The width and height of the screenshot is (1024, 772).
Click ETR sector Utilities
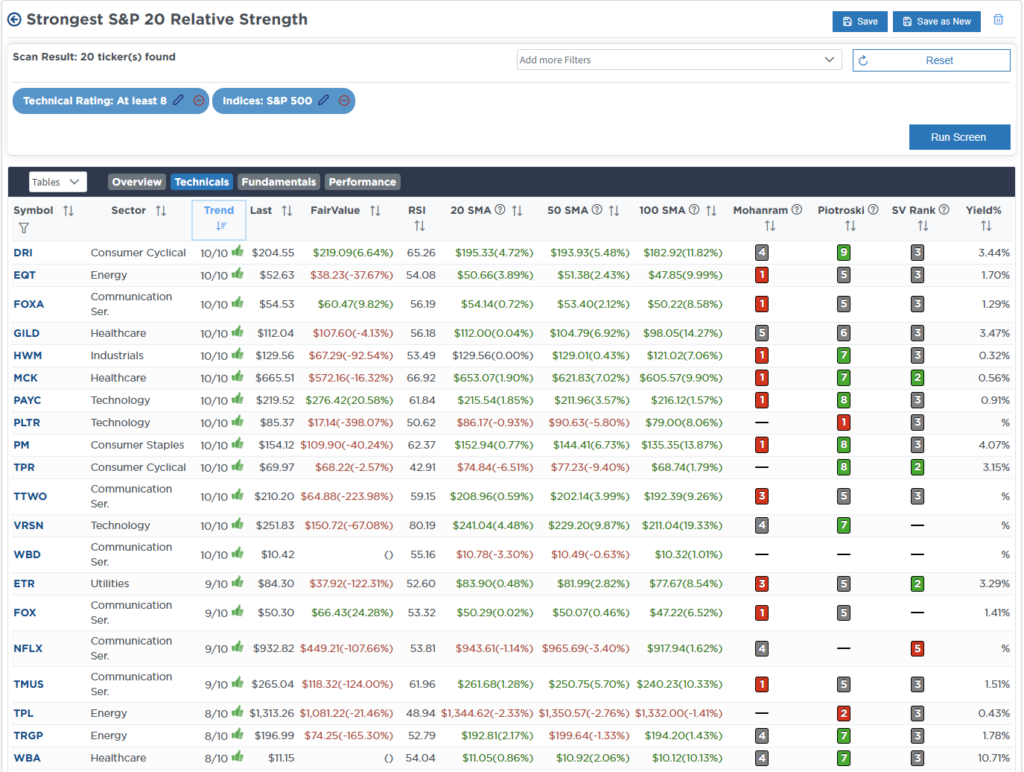[x=110, y=583]
